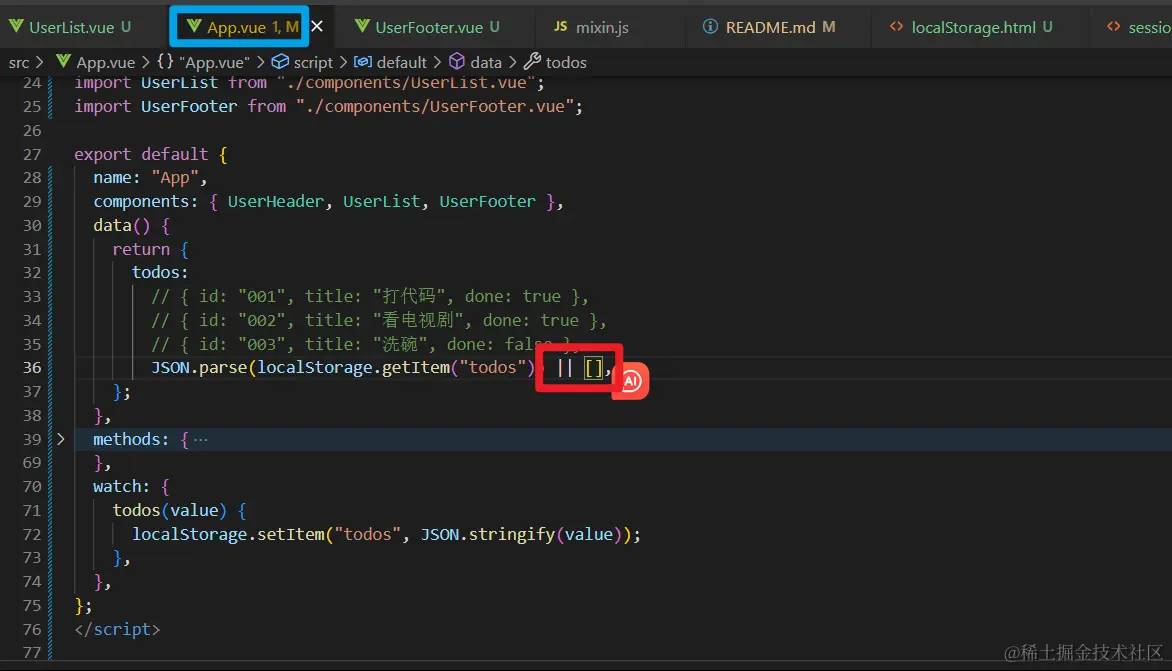Click the 'name: "App",' line
Screen dimensions: 1172x671
[150, 178]
